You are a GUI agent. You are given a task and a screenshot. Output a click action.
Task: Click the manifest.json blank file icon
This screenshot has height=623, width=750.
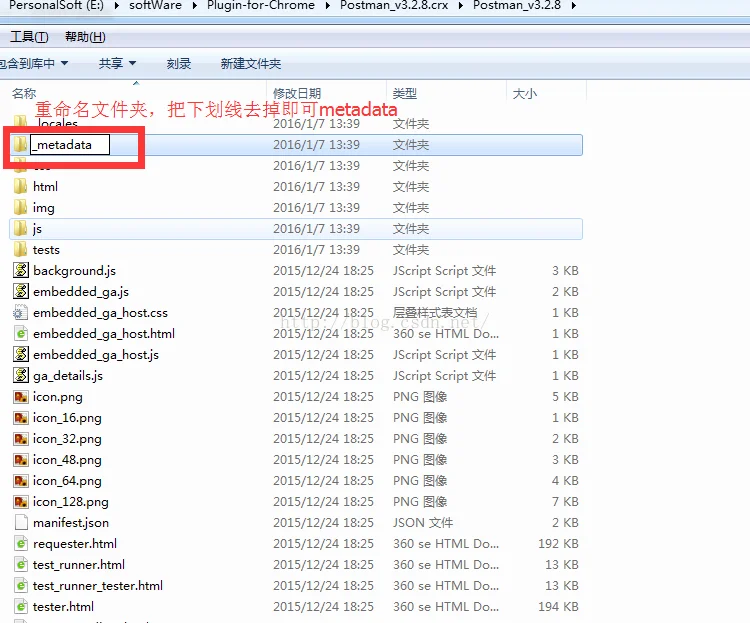tap(21, 523)
